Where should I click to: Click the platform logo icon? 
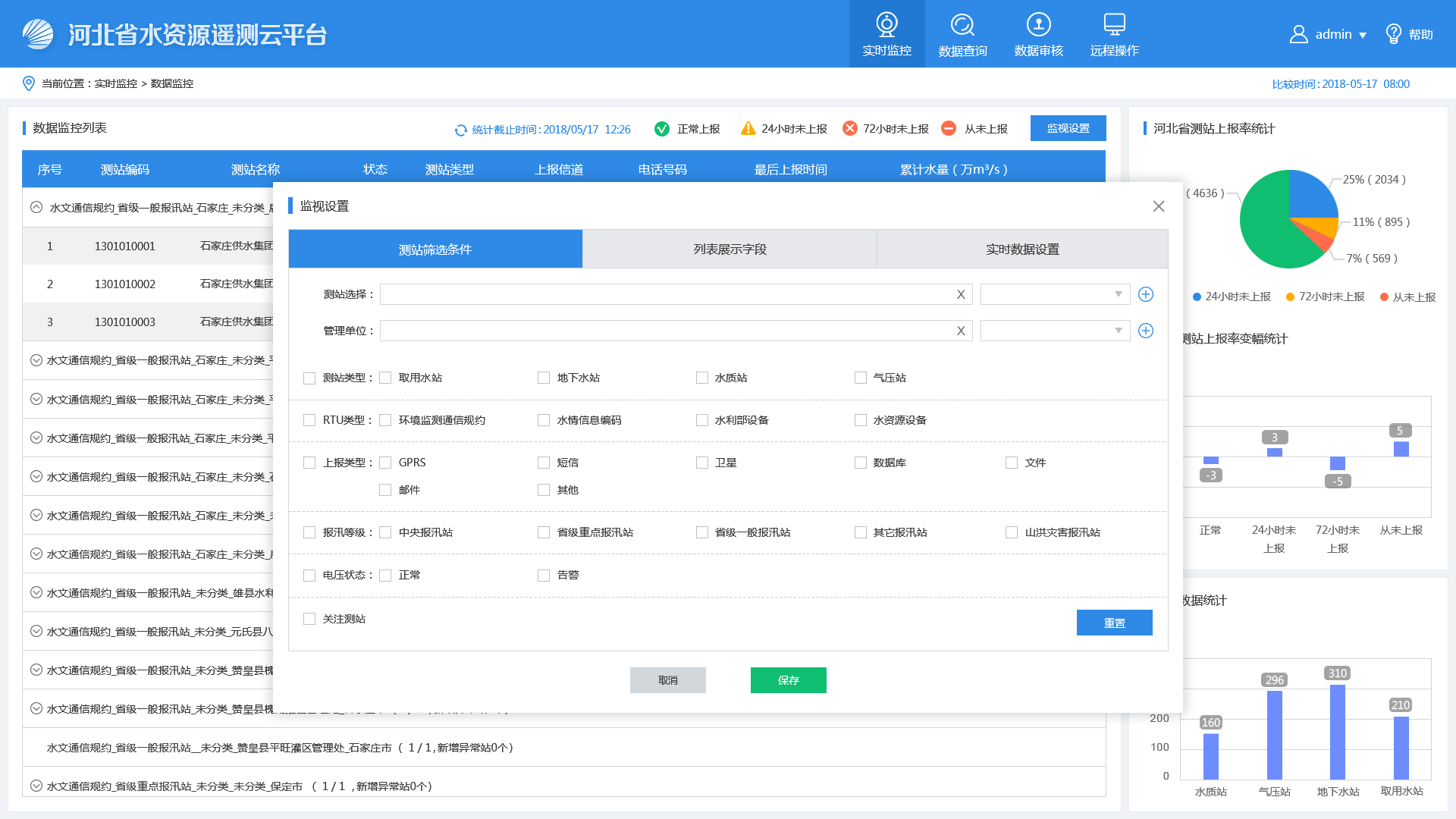38,34
